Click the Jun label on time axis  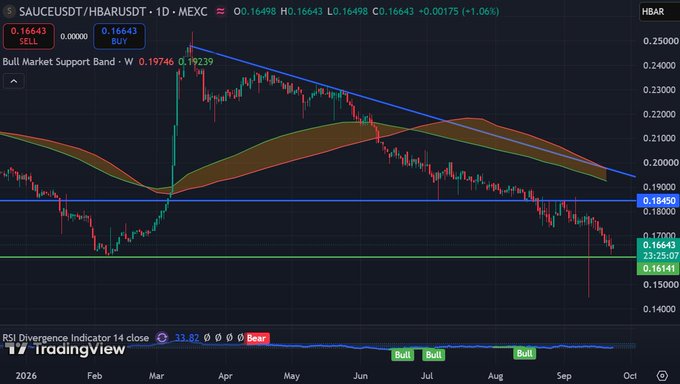point(360,376)
